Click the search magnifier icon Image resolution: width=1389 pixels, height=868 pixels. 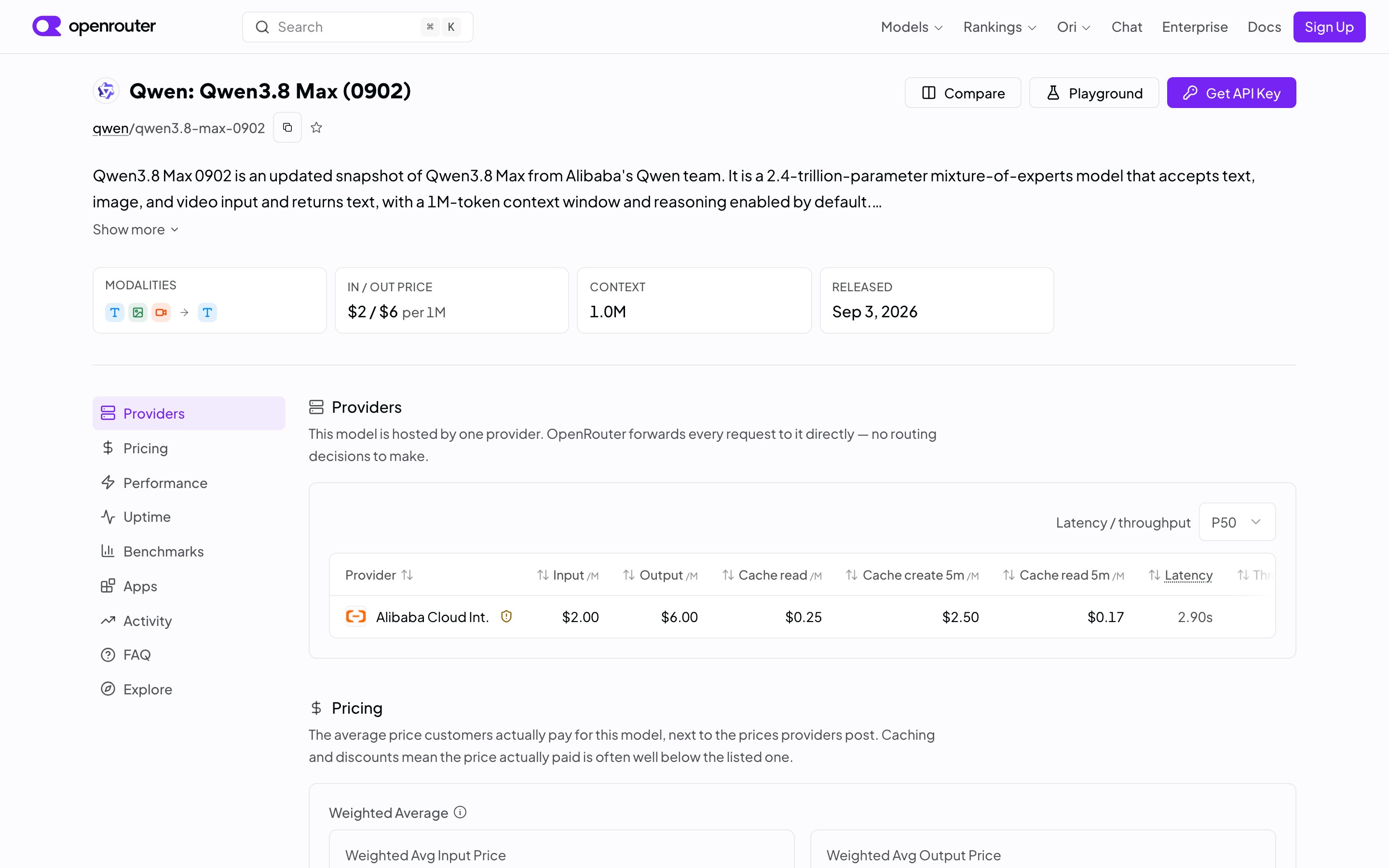pyautogui.click(x=262, y=27)
